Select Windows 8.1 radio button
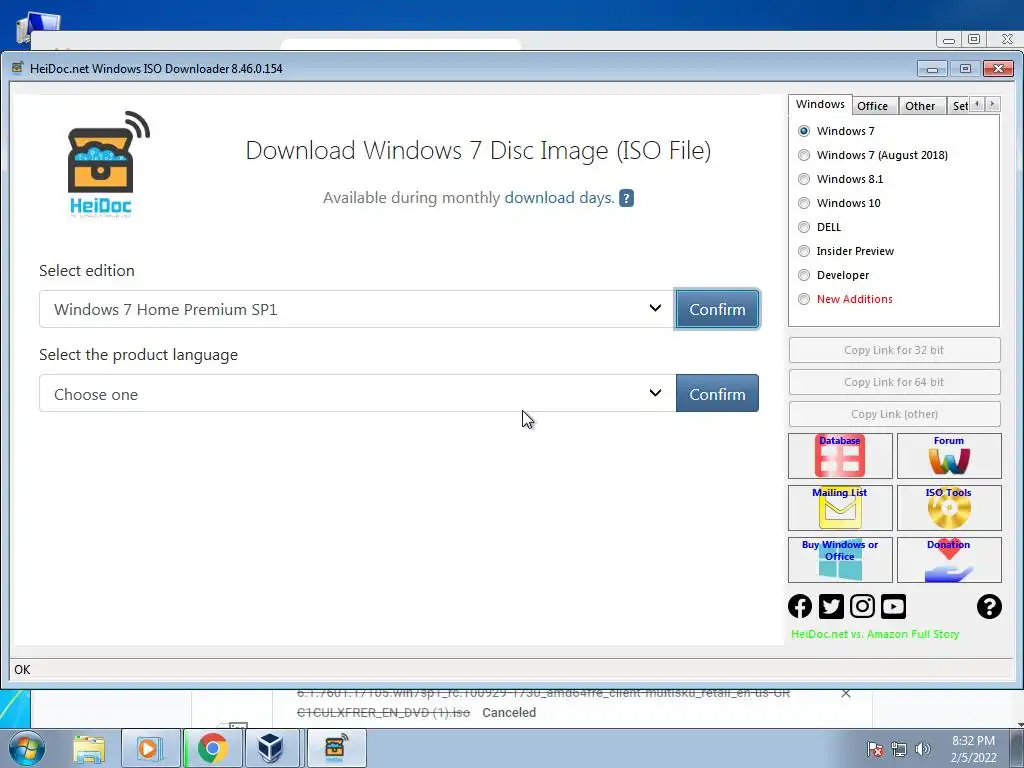This screenshot has height=768, width=1024. pos(804,179)
